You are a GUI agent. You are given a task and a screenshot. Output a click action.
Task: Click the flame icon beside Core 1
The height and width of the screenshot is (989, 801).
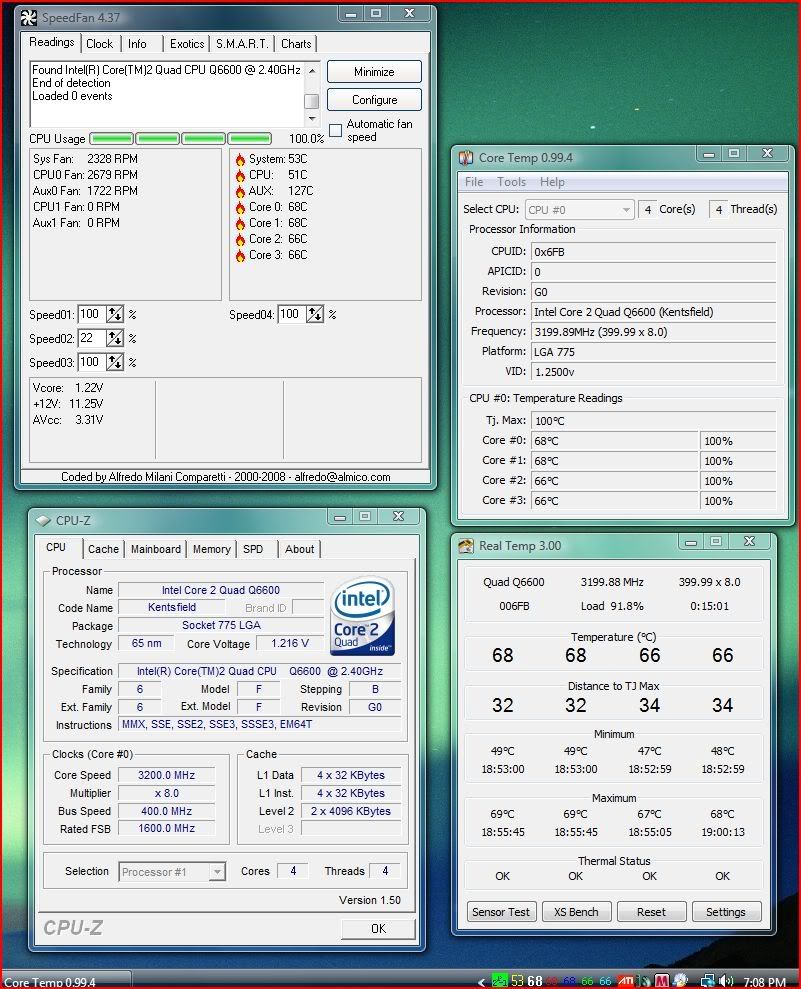(240, 223)
